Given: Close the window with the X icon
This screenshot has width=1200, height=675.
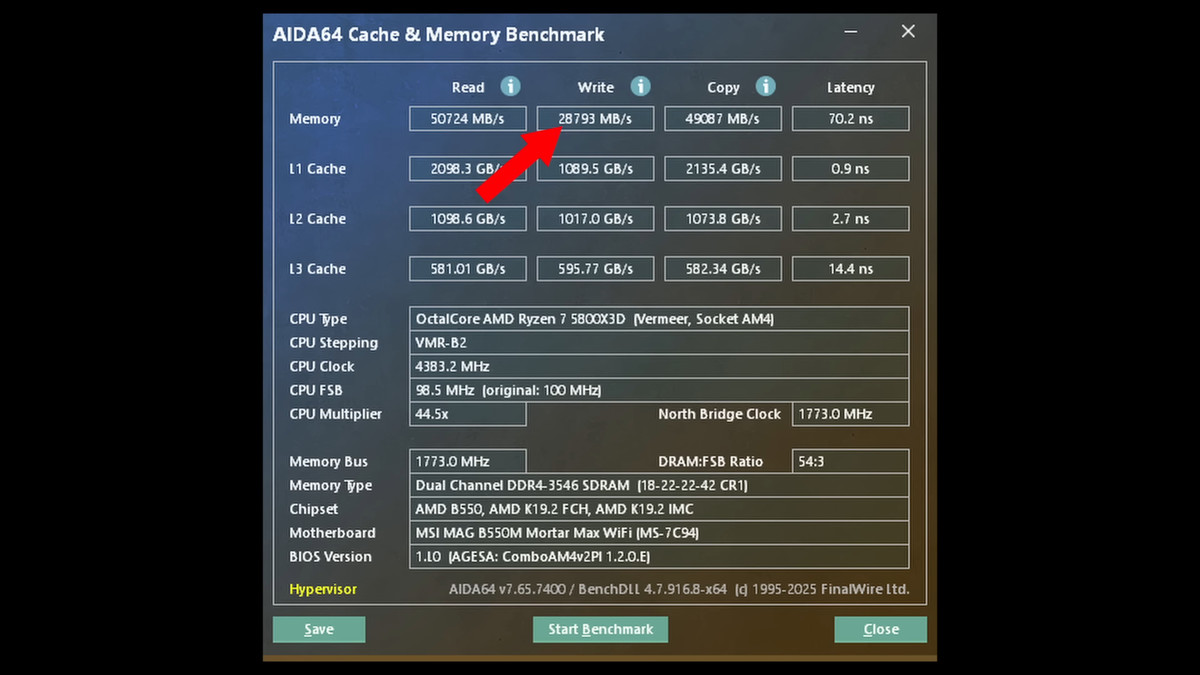Looking at the screenshot, I should tap(908, 32).
